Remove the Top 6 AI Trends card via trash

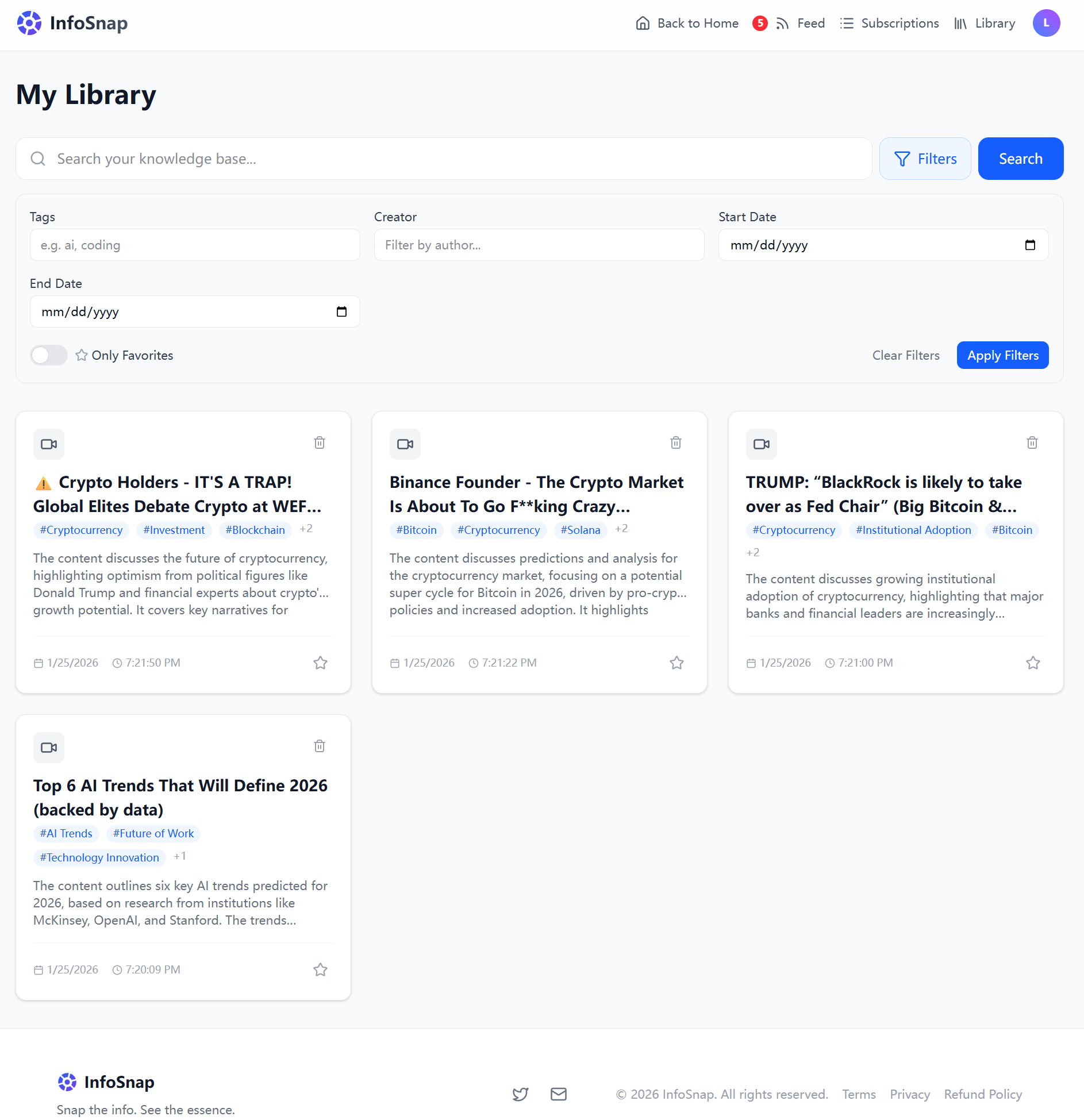pyautogui.click(x=320, y=746)
